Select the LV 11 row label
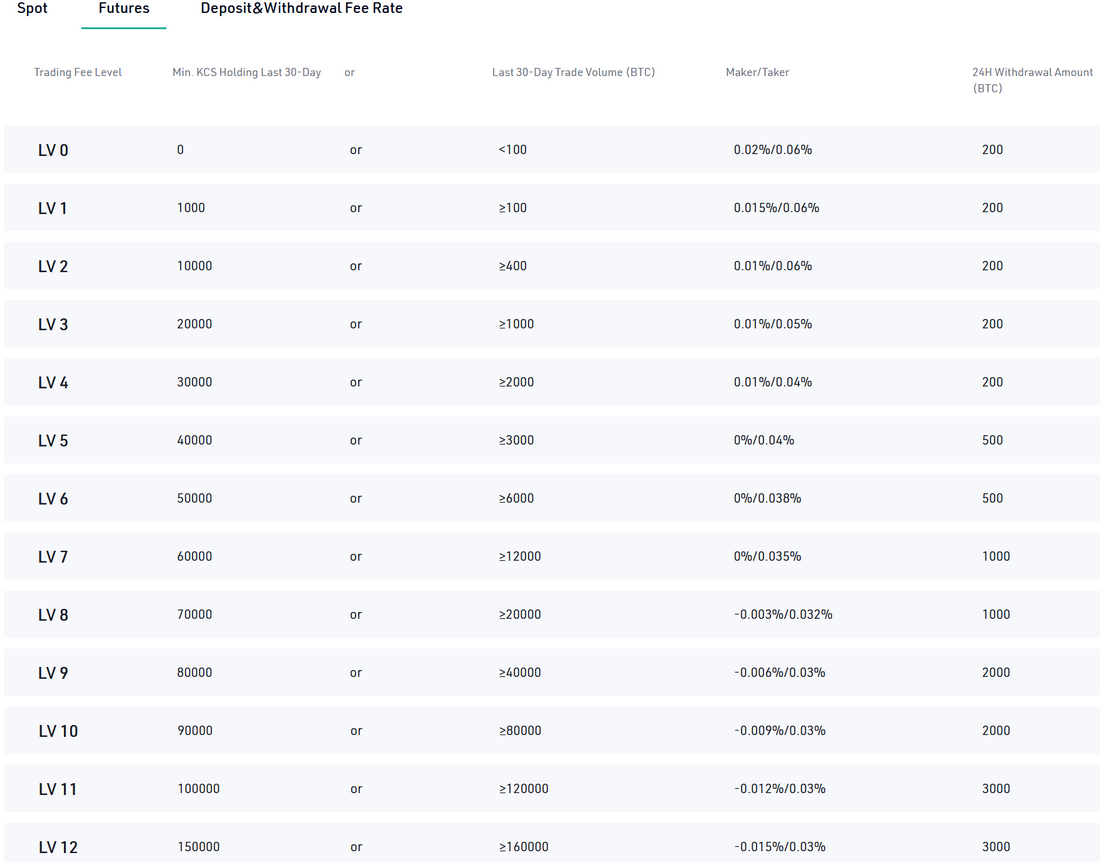This screenshot has height=862, width=1100. (x=58, y=790)
